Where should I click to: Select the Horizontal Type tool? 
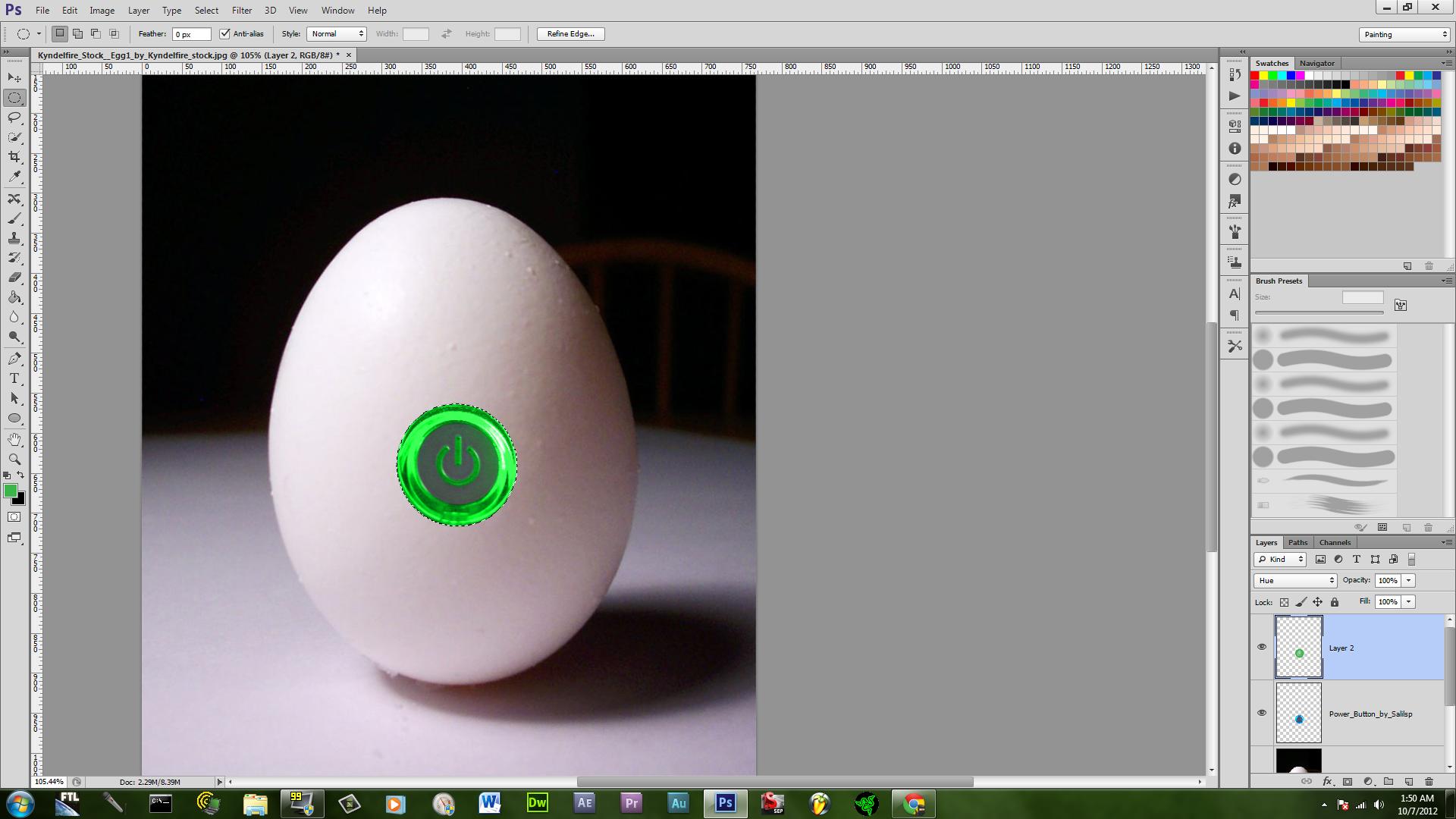pyautogui.click(x=14, y=378)
